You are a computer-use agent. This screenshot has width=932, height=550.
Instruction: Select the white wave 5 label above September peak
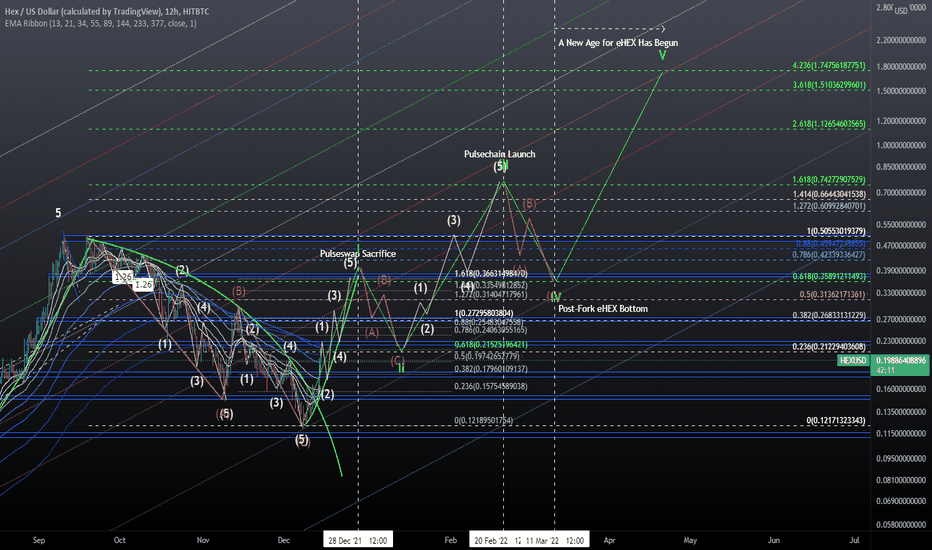tap(58, 213)
